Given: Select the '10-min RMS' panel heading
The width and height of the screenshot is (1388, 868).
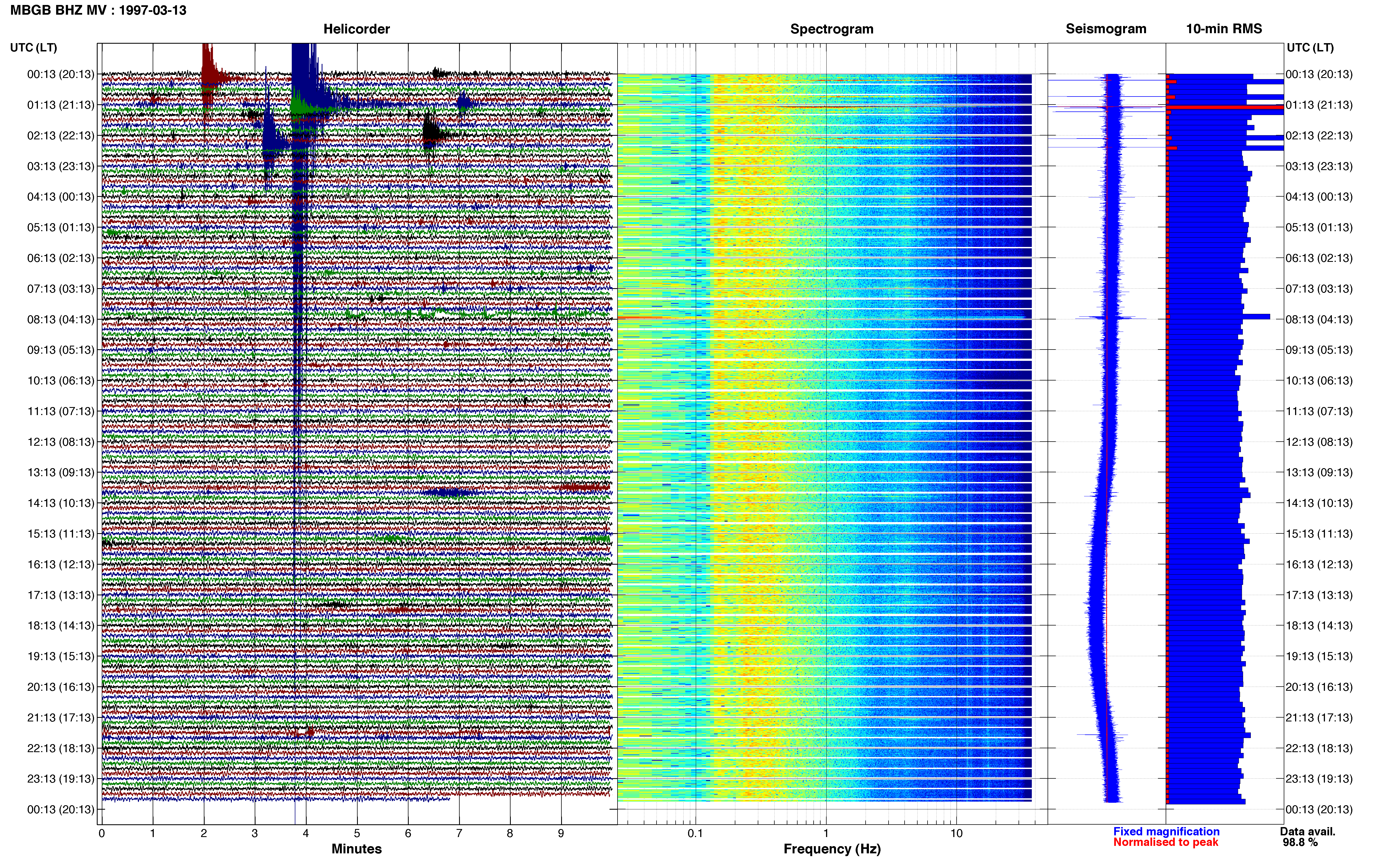Looking at the screenshot, I should point(1224,29).
